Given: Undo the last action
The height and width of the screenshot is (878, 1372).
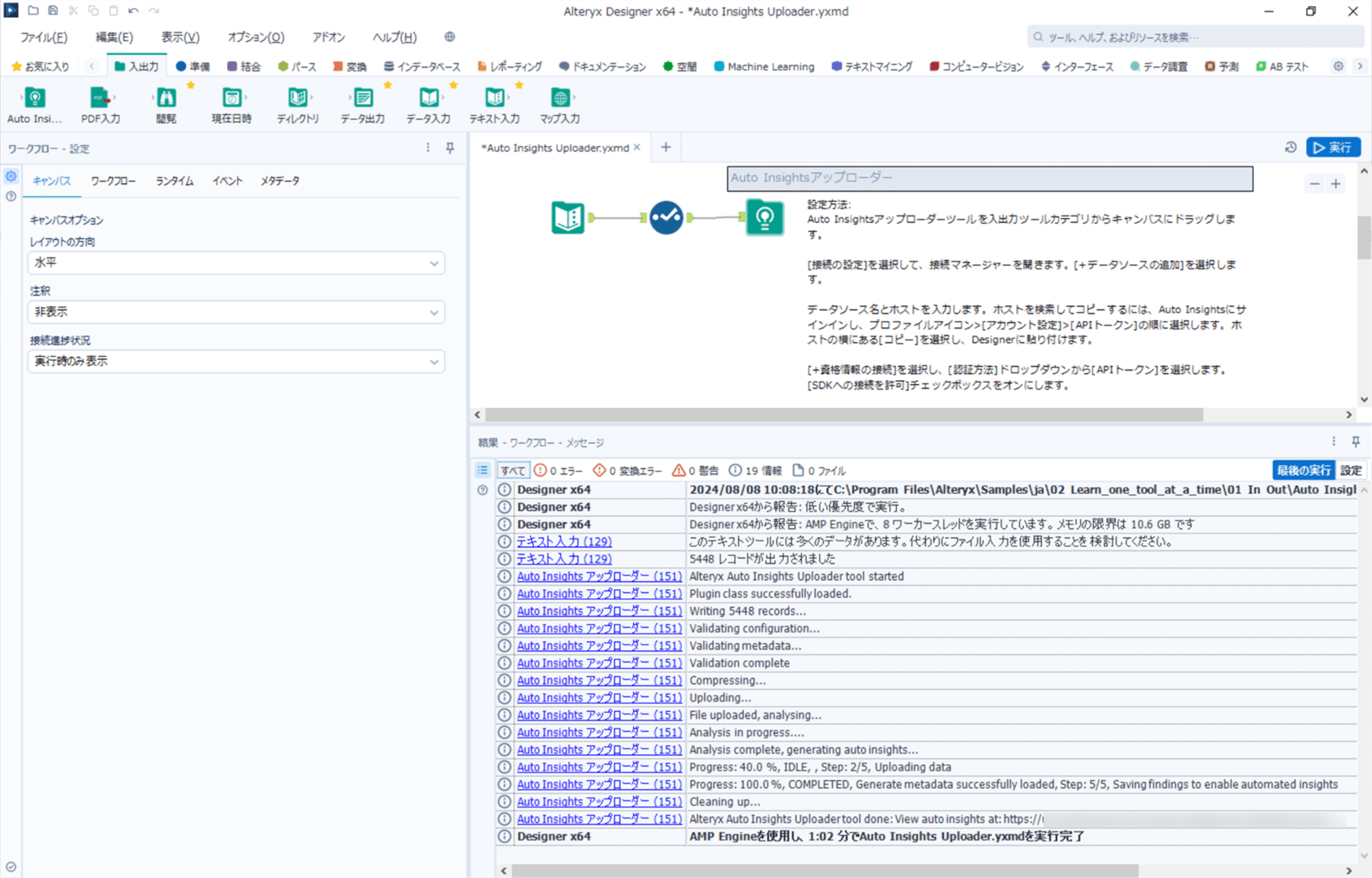Looking at the screenshot, I should pos(133,11).
